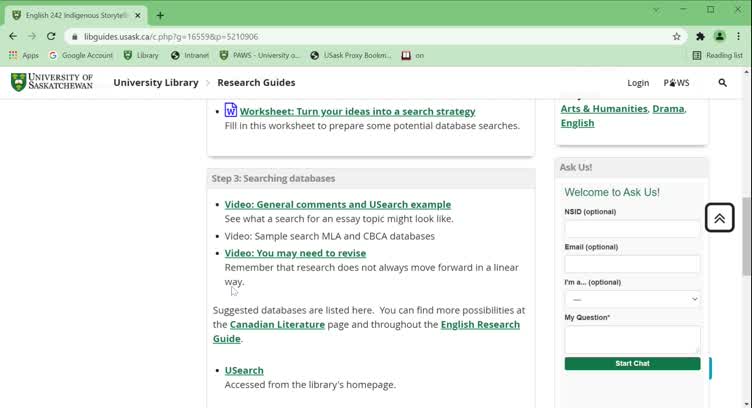Open the PAWS link in header
The width and height of the screenshot is (752, 408).
pos(676,83)
